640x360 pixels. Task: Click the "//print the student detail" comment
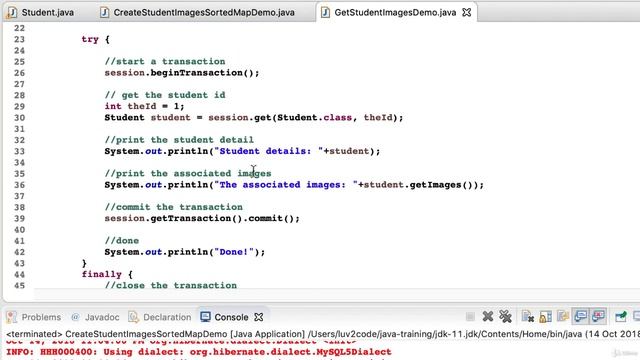point(179,140)
